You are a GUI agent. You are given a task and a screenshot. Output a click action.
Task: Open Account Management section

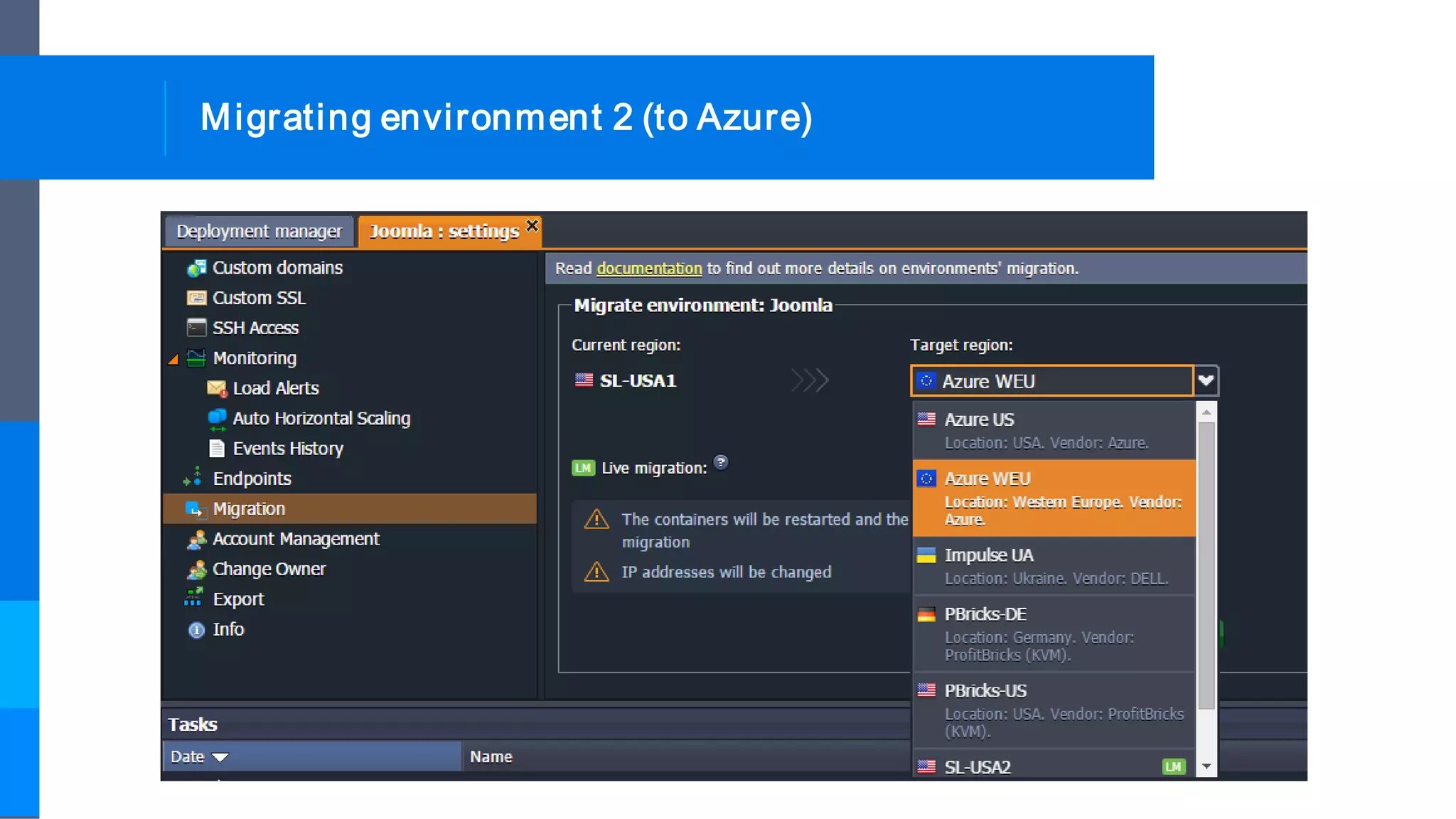(x=296, y=539)
